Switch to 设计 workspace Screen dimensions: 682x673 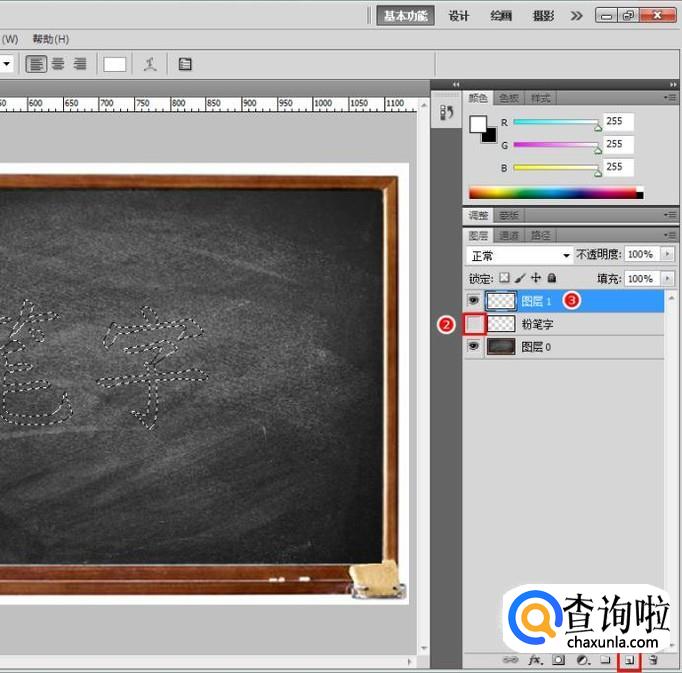459,16
